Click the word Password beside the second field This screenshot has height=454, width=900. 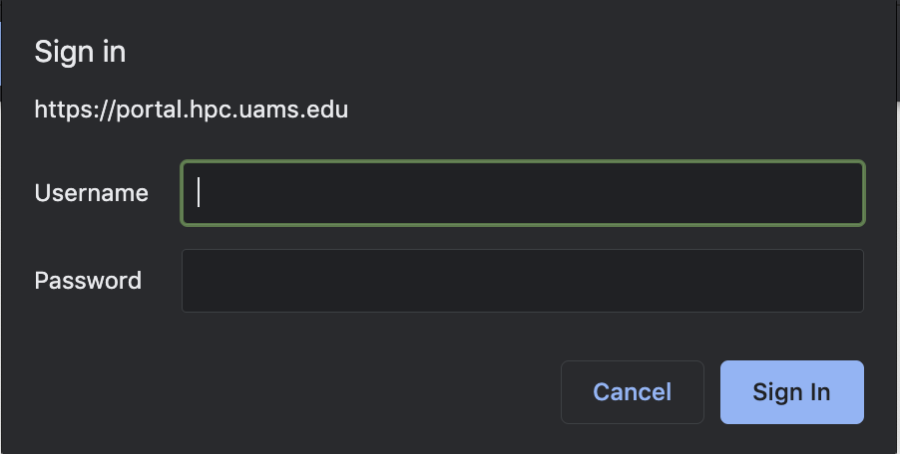point(88,281)
